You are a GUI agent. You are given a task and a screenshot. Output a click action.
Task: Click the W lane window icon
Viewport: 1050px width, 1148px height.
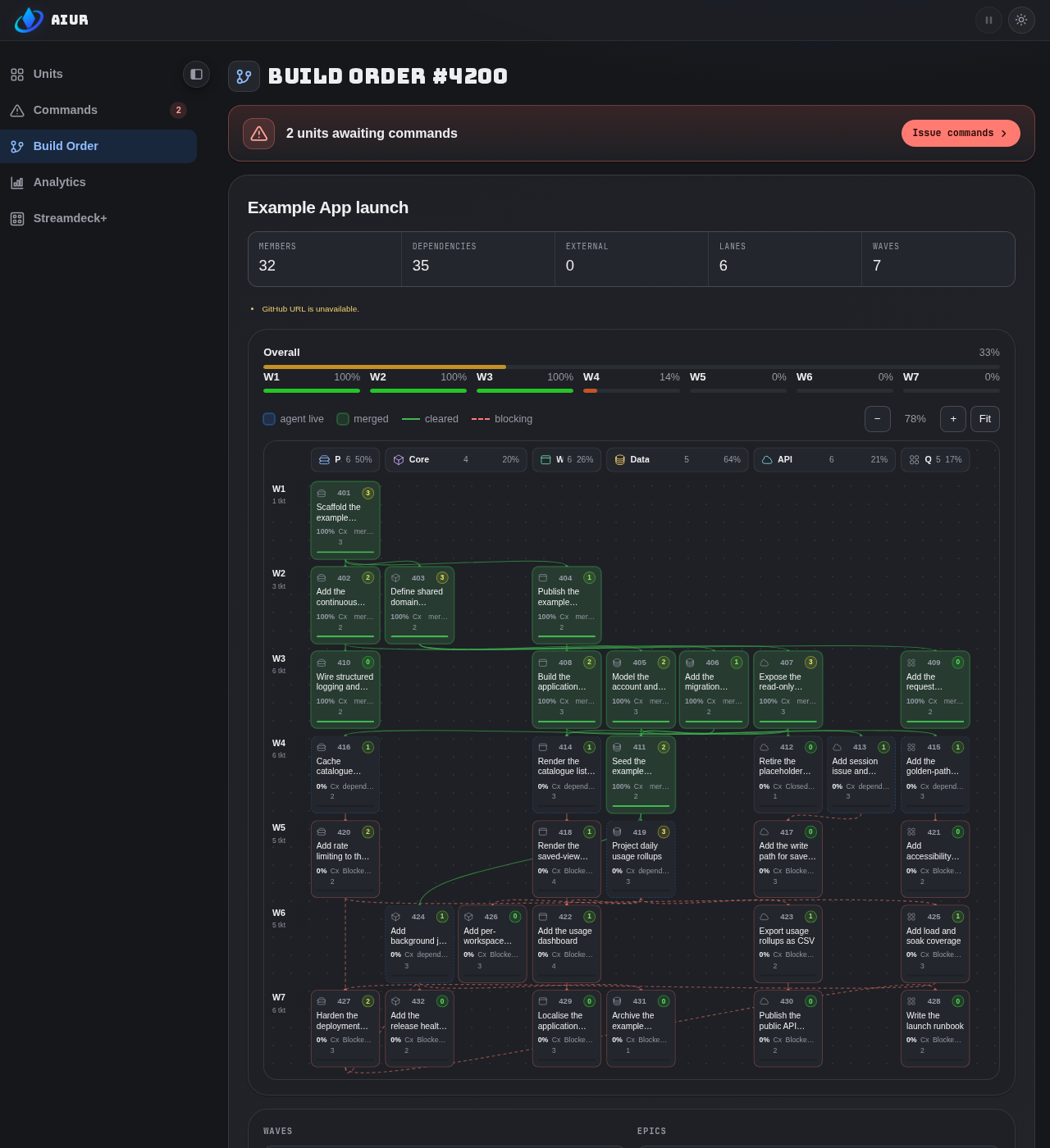(x=546, y=460)
